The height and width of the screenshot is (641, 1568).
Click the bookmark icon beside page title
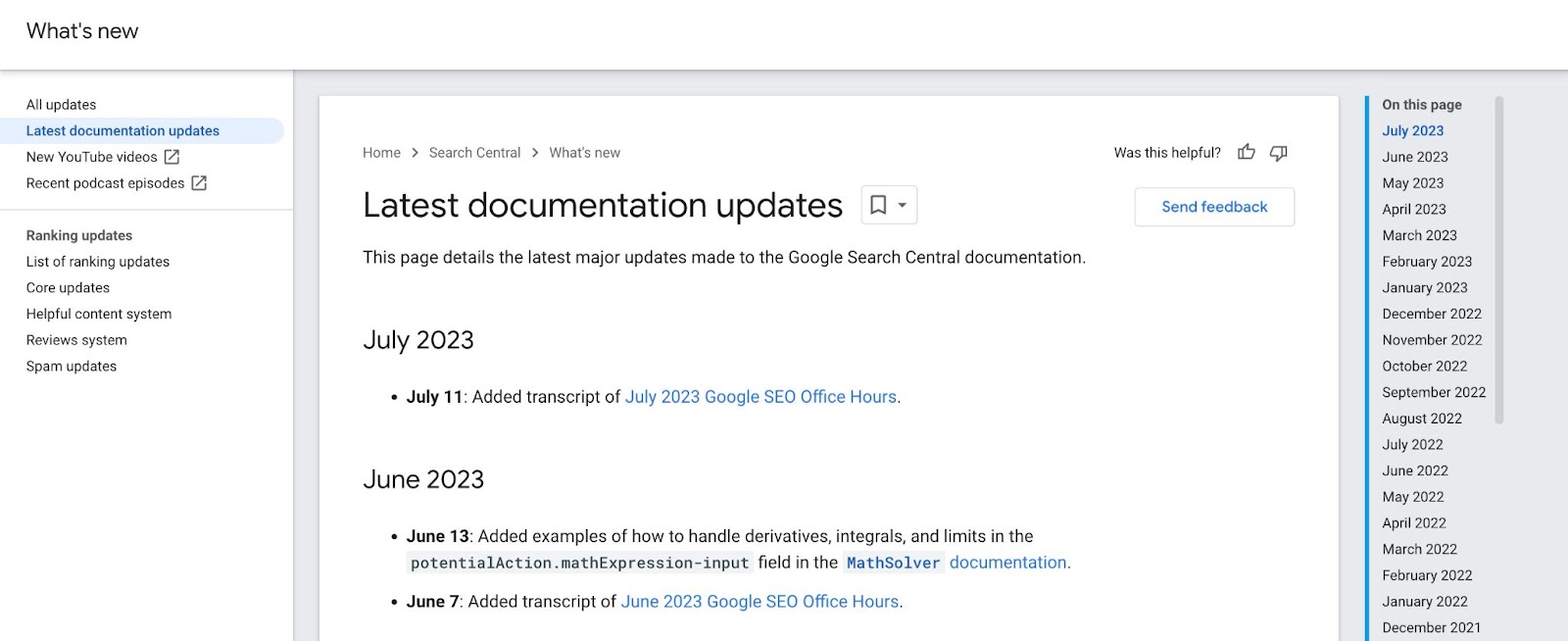pyautogui.click(x=878, y=205)
